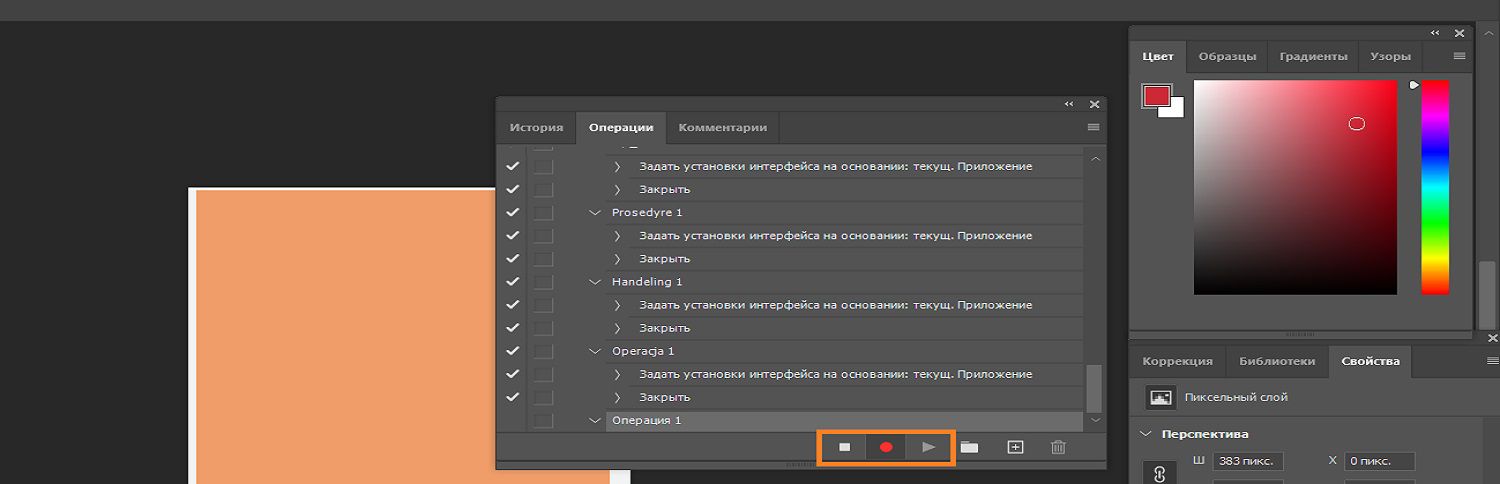Image resolution: width=1500 pixels, height=484 pixels.
Task: Toggle the dialog box for the Prosedyre 1 action
Action: [x=543, y=212]
